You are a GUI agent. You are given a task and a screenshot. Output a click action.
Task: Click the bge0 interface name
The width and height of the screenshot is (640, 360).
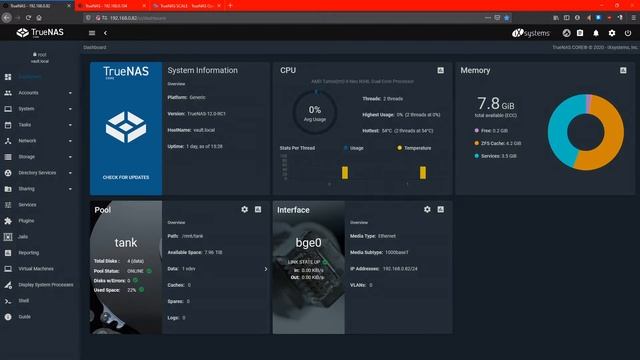[308, 243]
